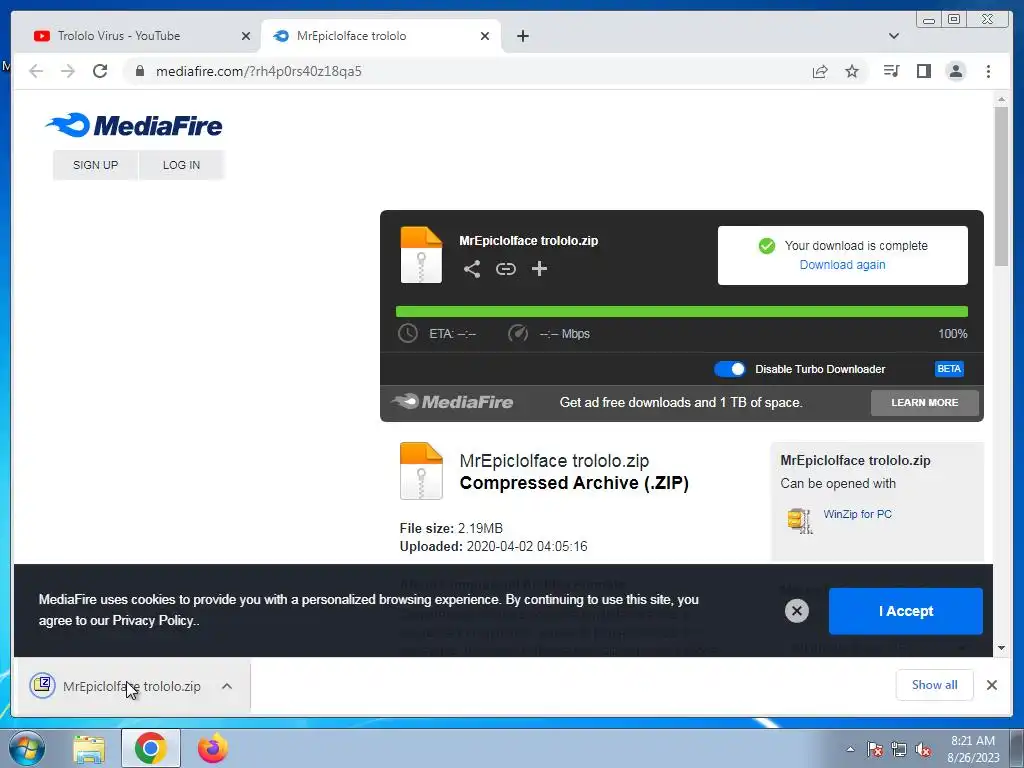Open the Chrome profile avatar
The width and height of the screenshot is (1024, 768).
pyautogui.click(x=955, y=71)
